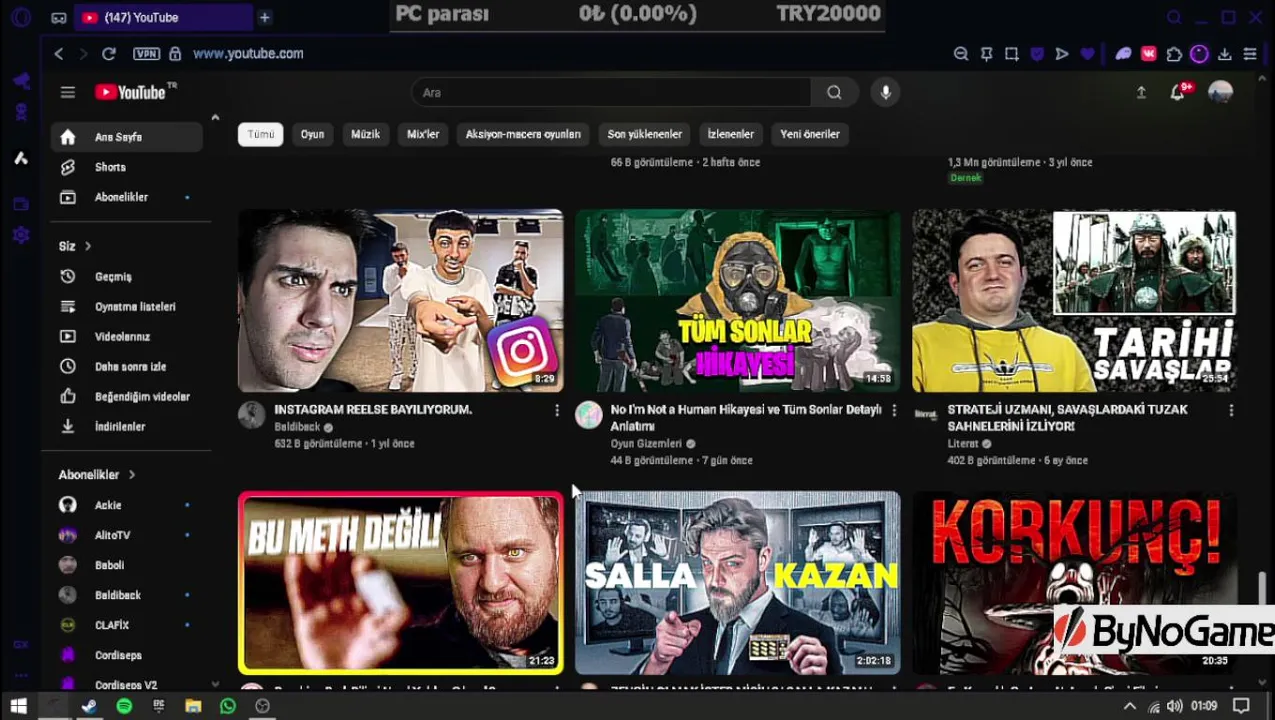Open the Windows Start button
Screen dimensions: 1275x720
pos(18,706)
